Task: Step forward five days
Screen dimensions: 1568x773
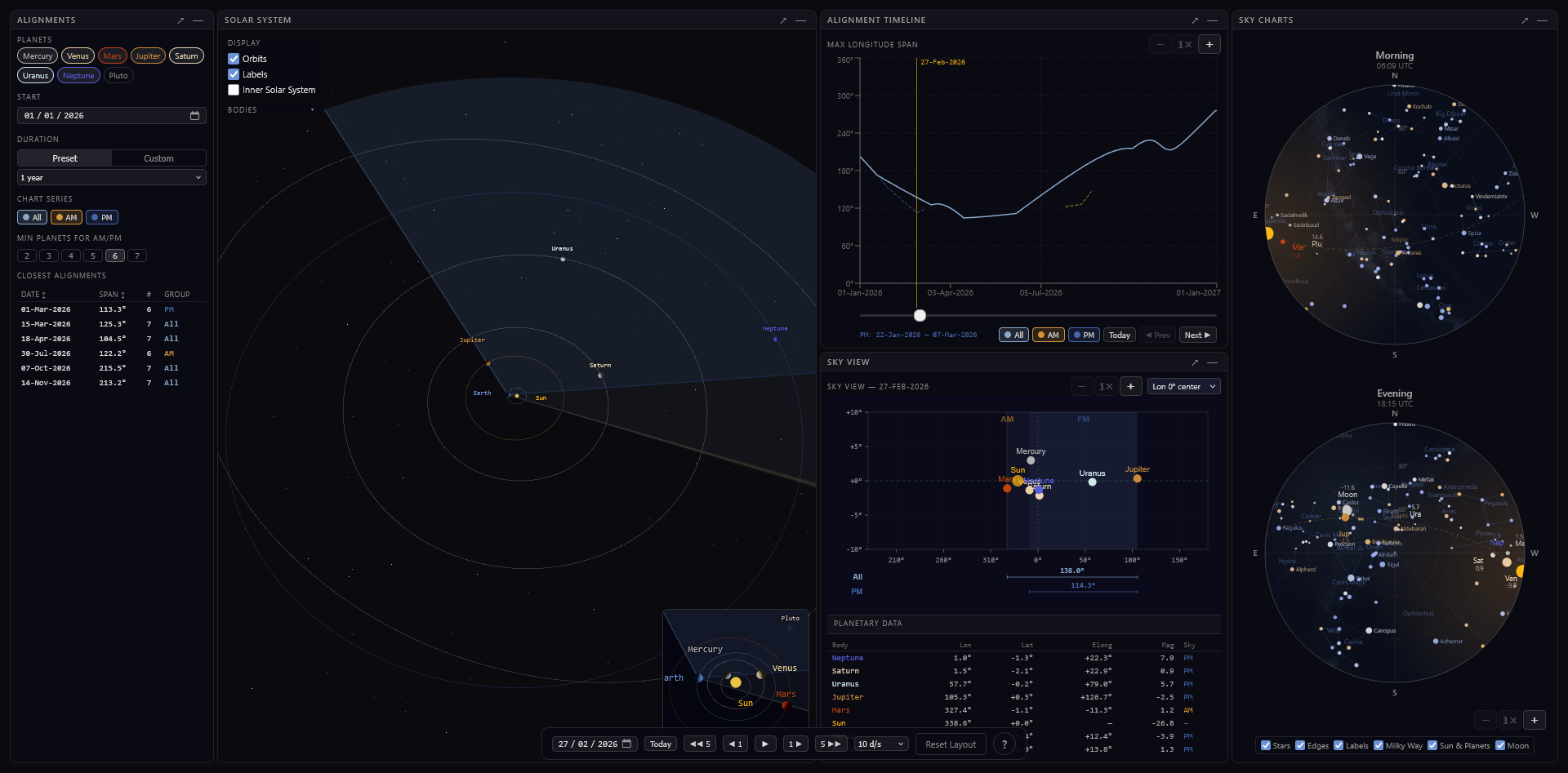Action: click(x=830, y=744)
